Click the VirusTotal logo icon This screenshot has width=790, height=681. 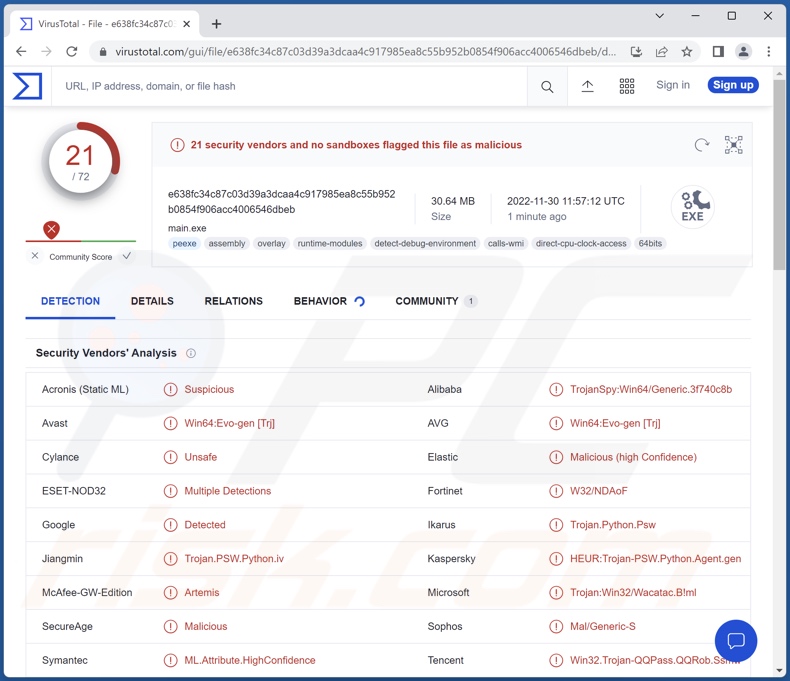coord(27,86)
